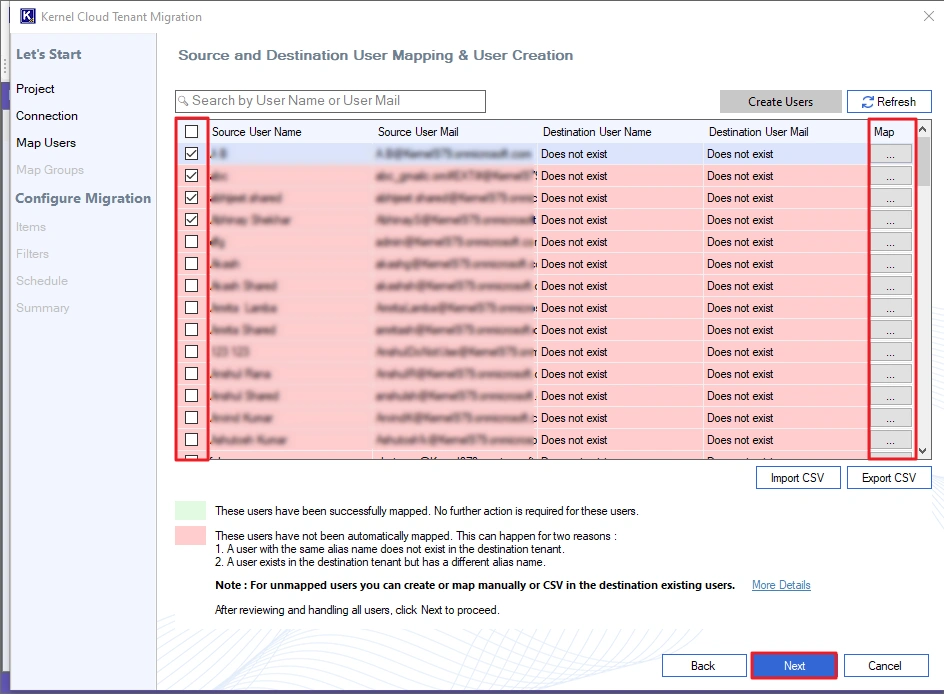944x694 pixels.
Task: Toggle the select-all checkbox in the column header
Action: [x=191, y=131]
